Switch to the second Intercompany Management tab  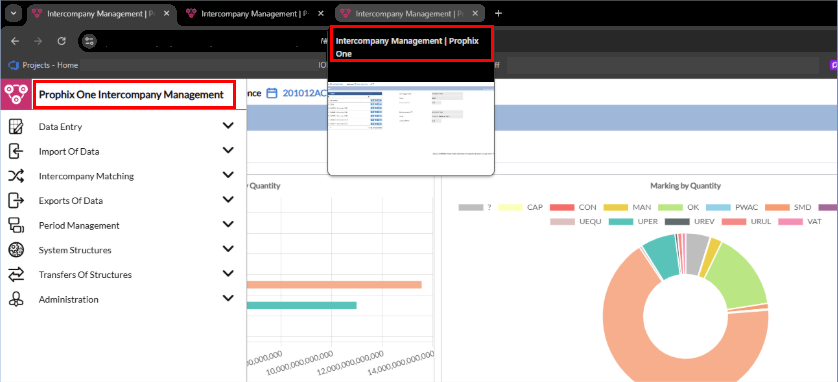click(x=252, y=14)
